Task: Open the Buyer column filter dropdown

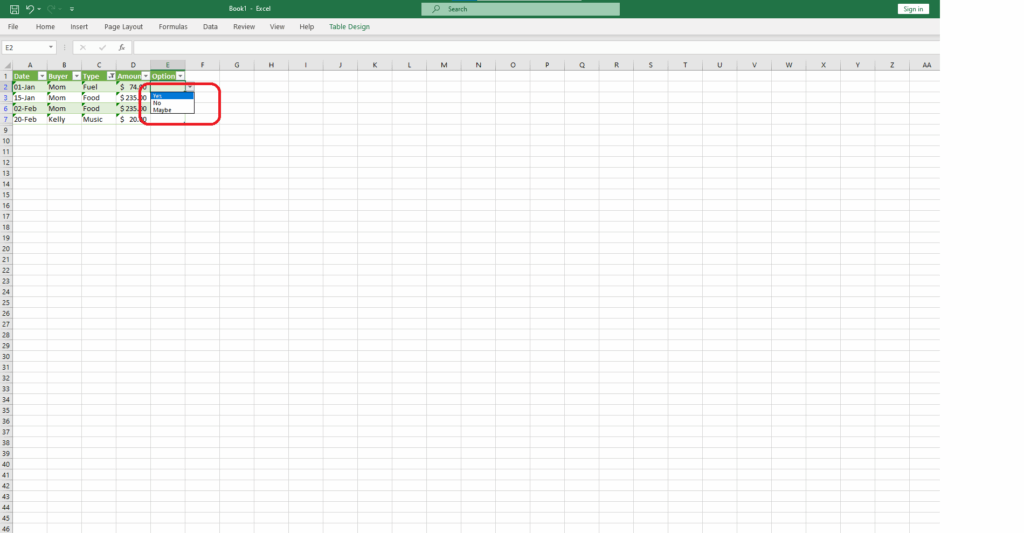Action: (76, 76)
